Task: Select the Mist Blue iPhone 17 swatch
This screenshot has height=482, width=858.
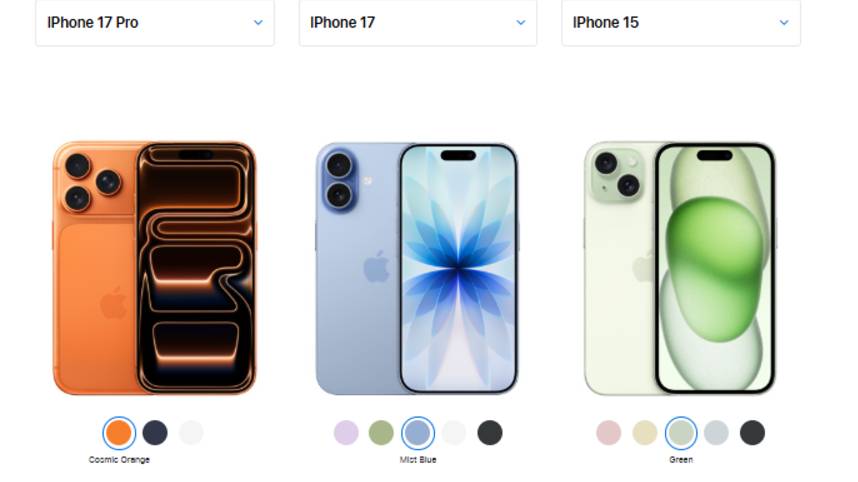Action: pyautogui.click(x=418, y=433)
